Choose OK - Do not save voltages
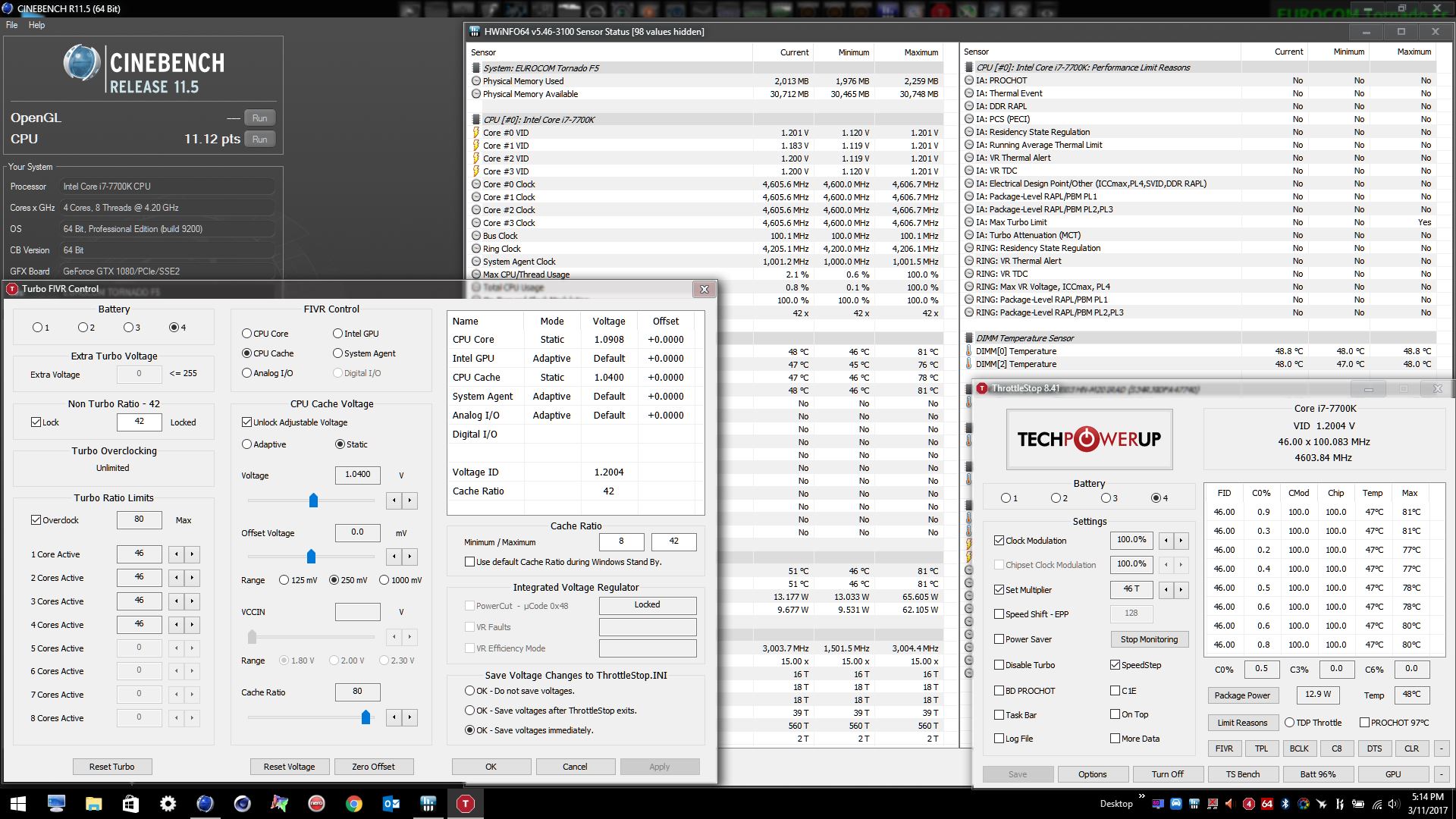Screen dimensions: 1456x819 [470, 691]
